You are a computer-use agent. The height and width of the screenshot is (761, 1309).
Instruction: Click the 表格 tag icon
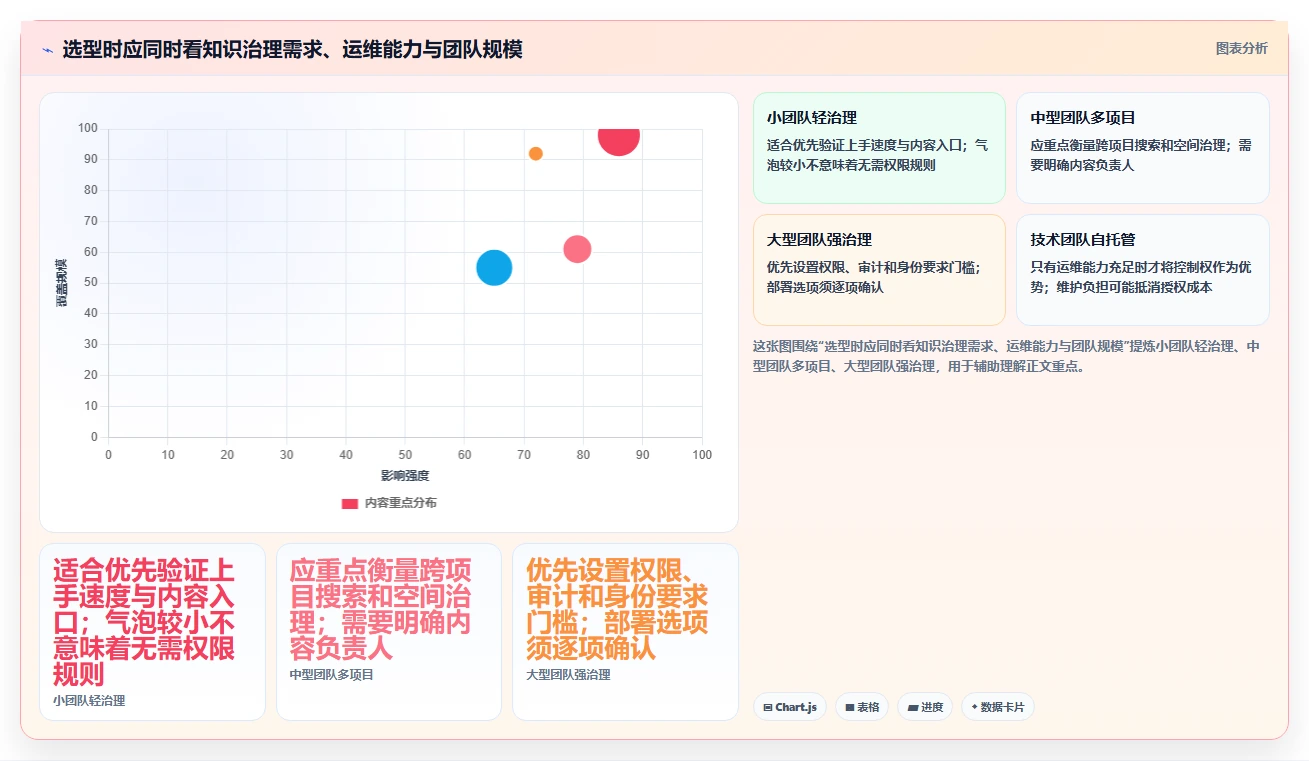850,707
